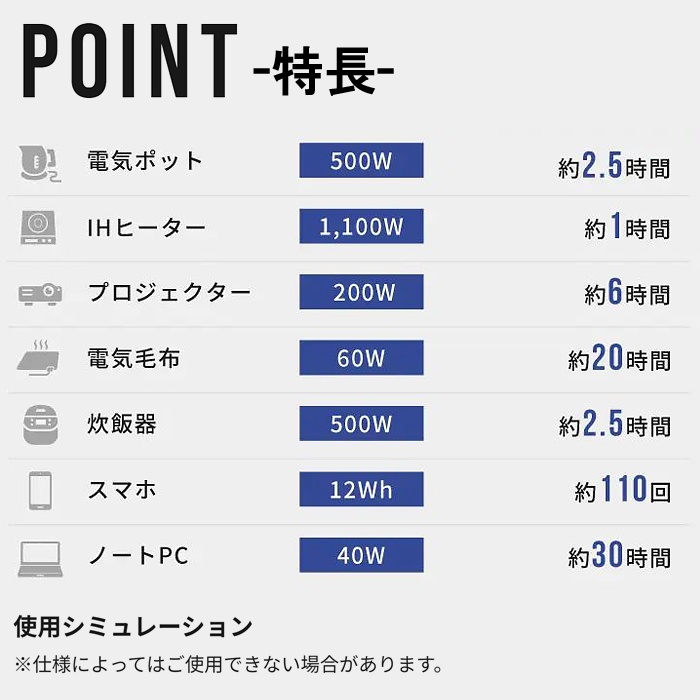Viewport: 700px width, 700px height.
Task: Click the 約30時間 runtime text
Action: pyautogui.click(x=619, y=555)
